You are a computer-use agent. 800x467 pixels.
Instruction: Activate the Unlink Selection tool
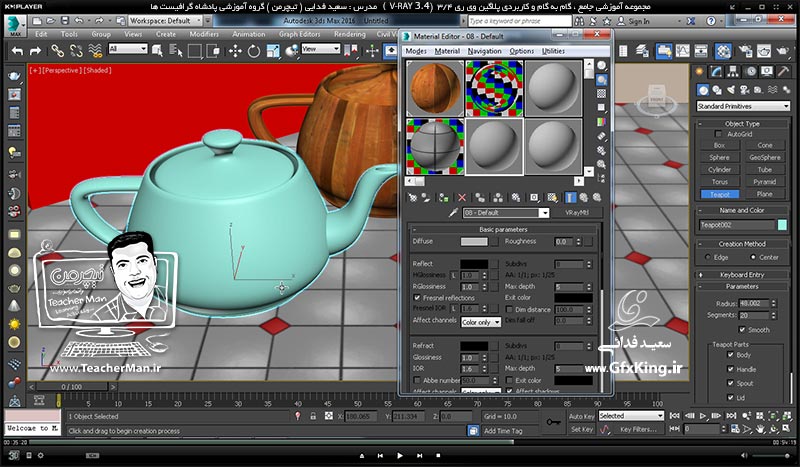click(76, 51)
